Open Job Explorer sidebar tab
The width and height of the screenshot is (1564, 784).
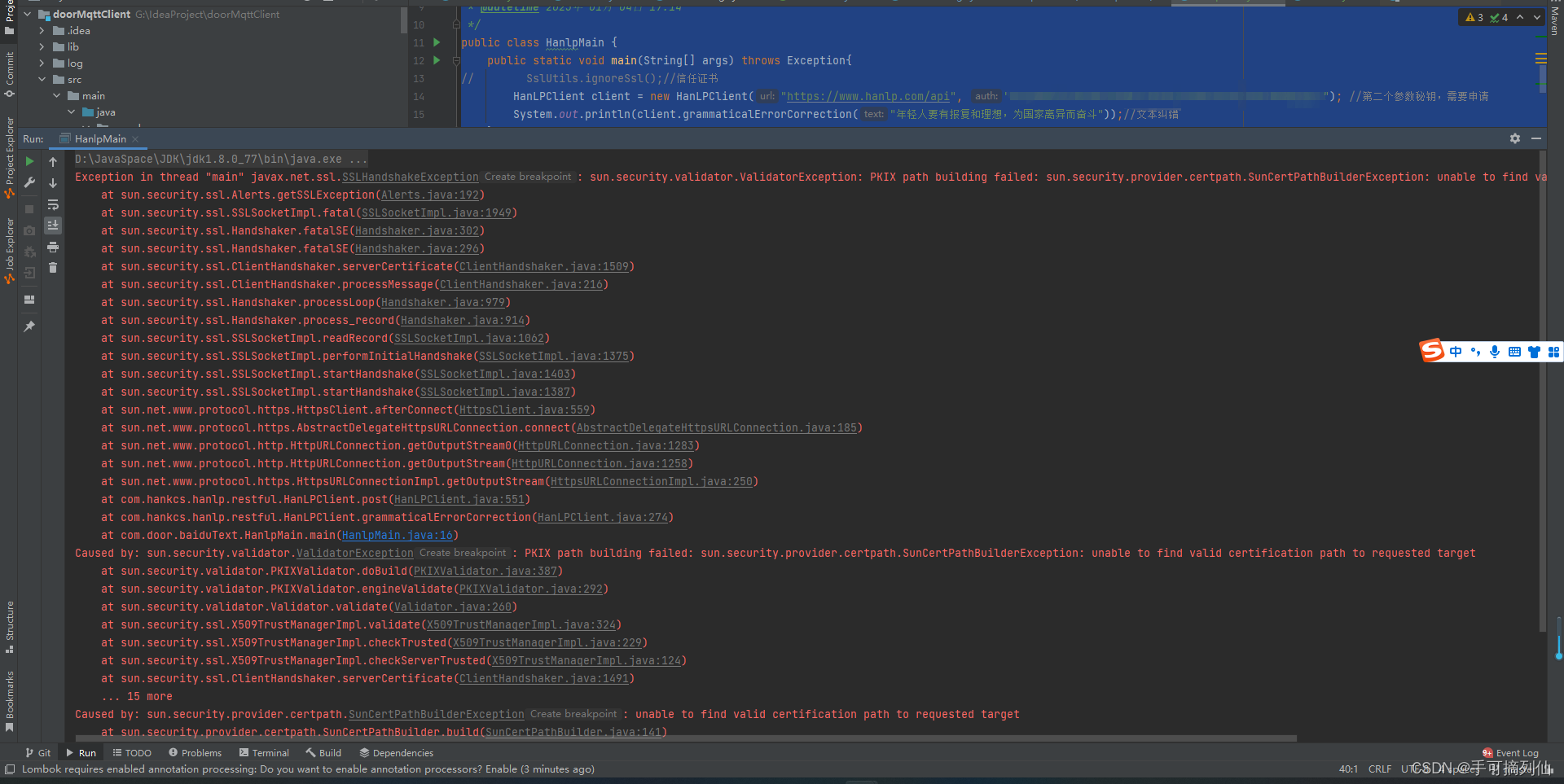pyautogui.click(x=10, y=249)
